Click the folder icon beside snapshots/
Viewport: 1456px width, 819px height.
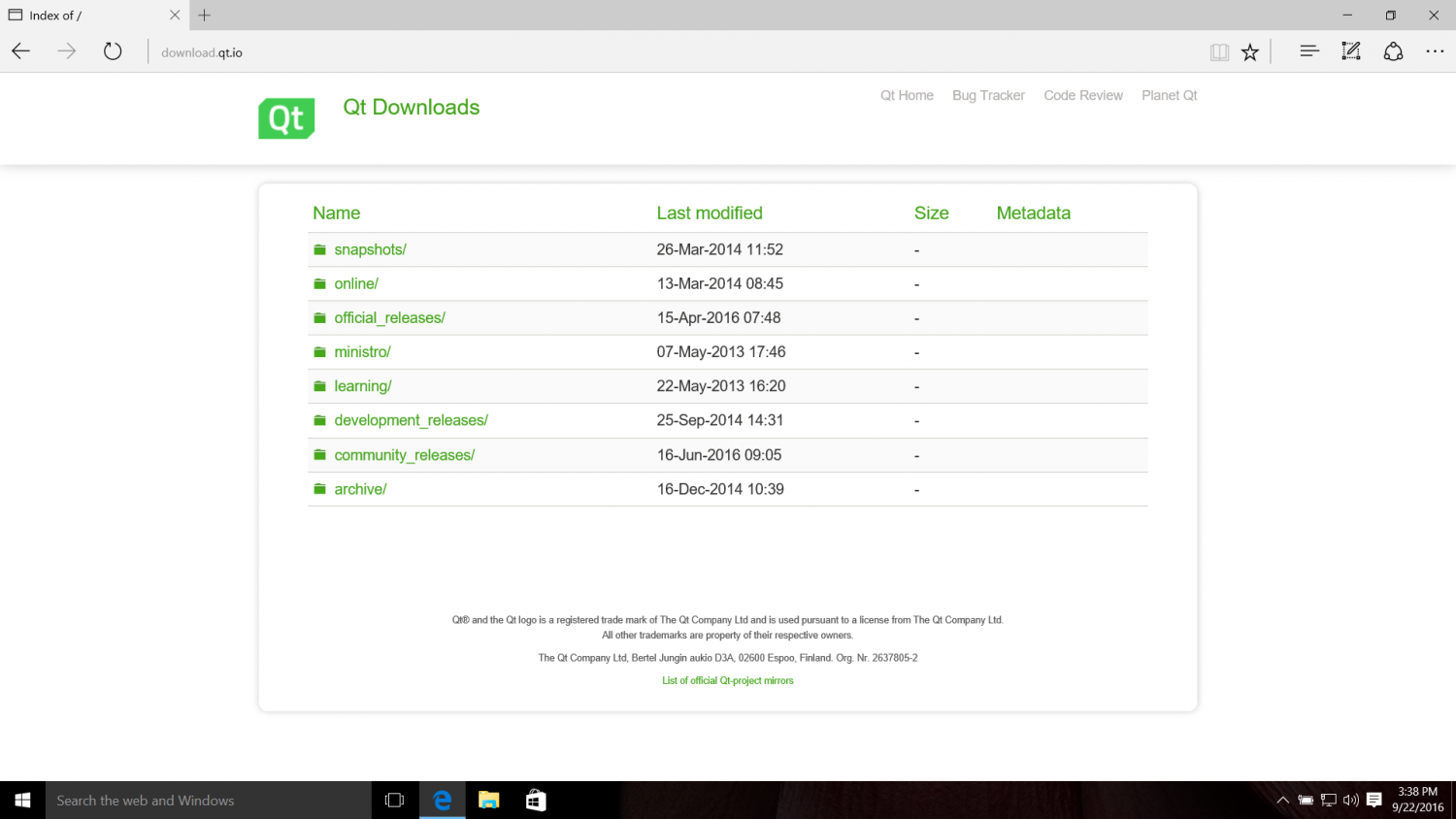319,250
